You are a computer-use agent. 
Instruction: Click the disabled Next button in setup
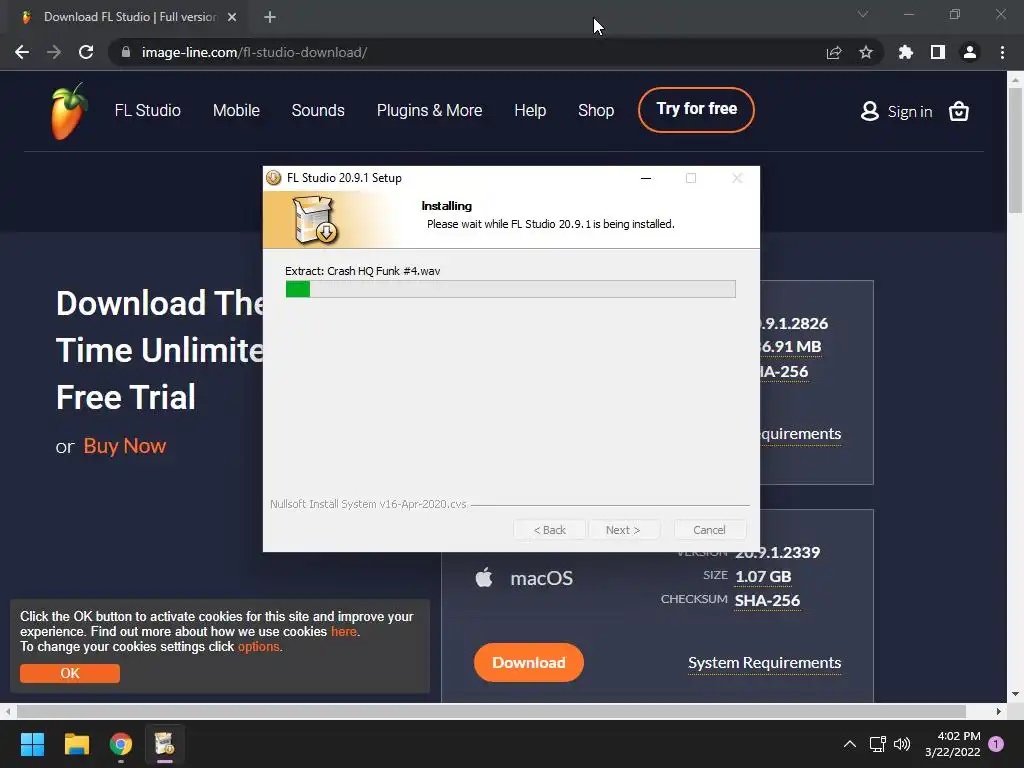(x=623, y=530)
